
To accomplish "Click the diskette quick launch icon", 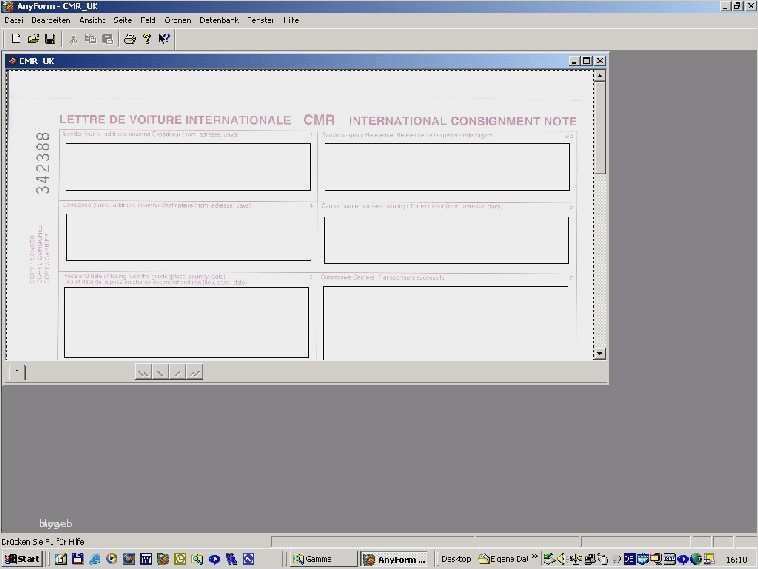I will [77, 559].
